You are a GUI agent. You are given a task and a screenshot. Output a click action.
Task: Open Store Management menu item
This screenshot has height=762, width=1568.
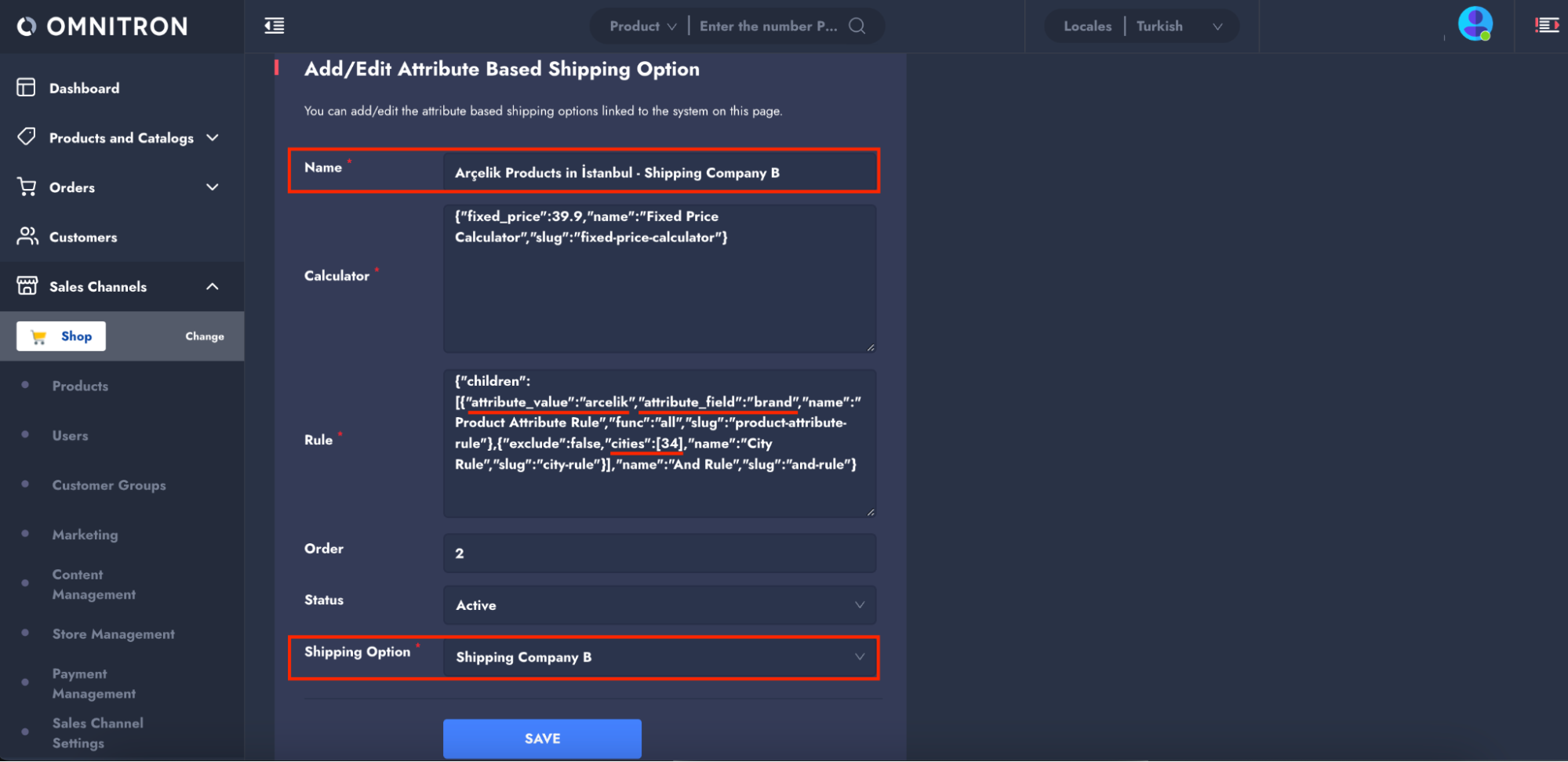(113, 634)
